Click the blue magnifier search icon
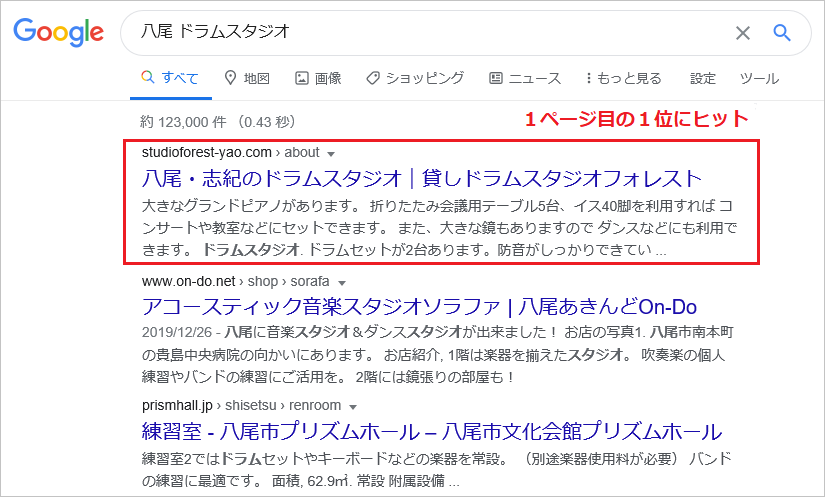Image resolution: width=825 pixels, height=497 pixels. pos(782,33)
